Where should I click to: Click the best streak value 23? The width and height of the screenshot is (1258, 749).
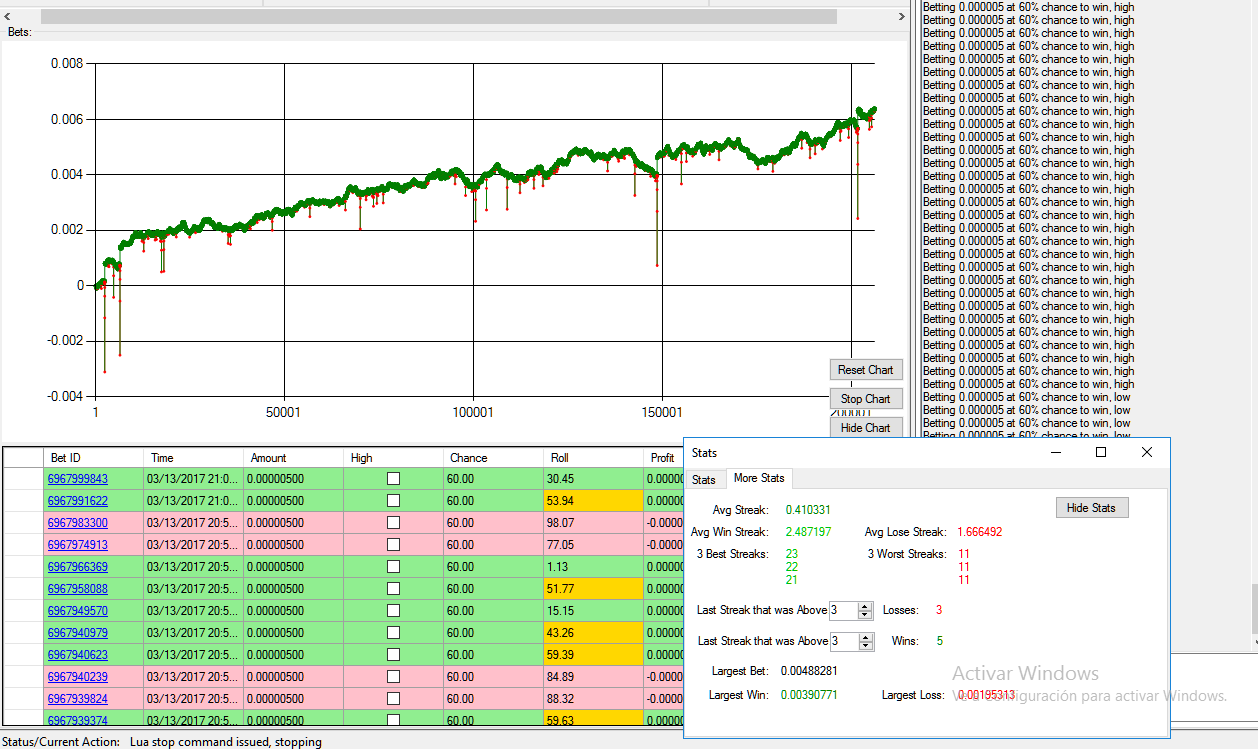792,554
